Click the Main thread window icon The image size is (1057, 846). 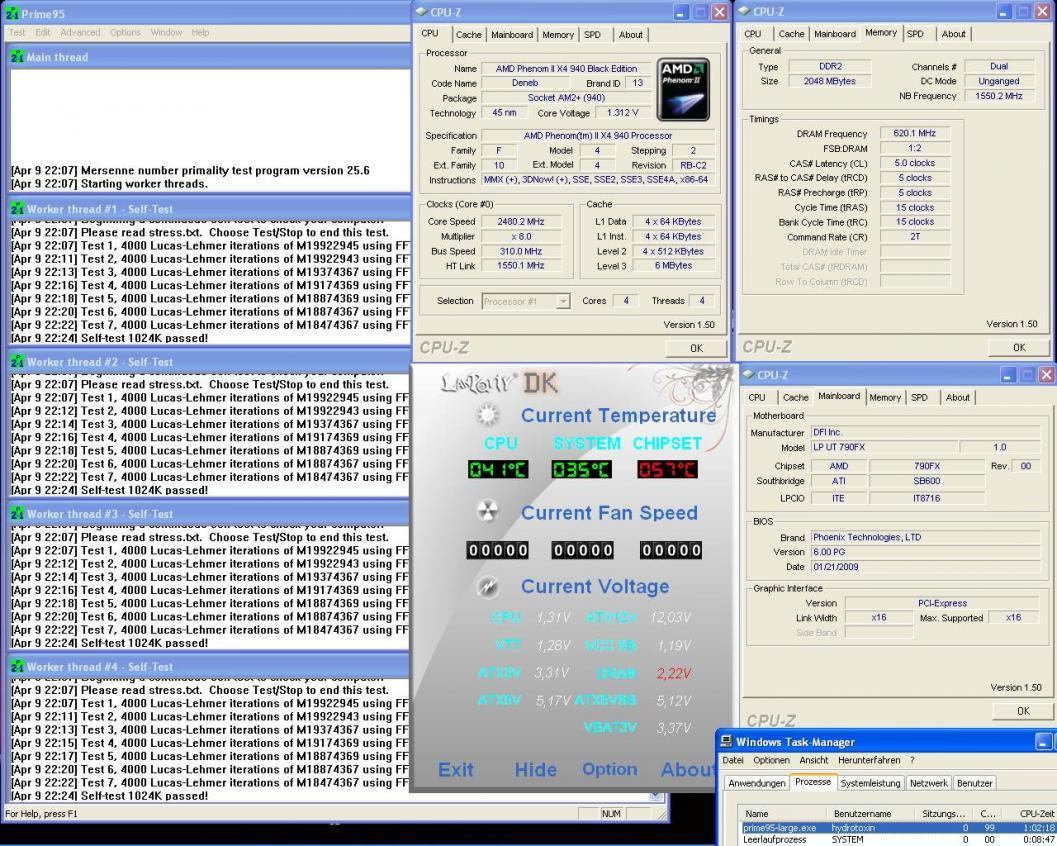(x=18, y=57)
